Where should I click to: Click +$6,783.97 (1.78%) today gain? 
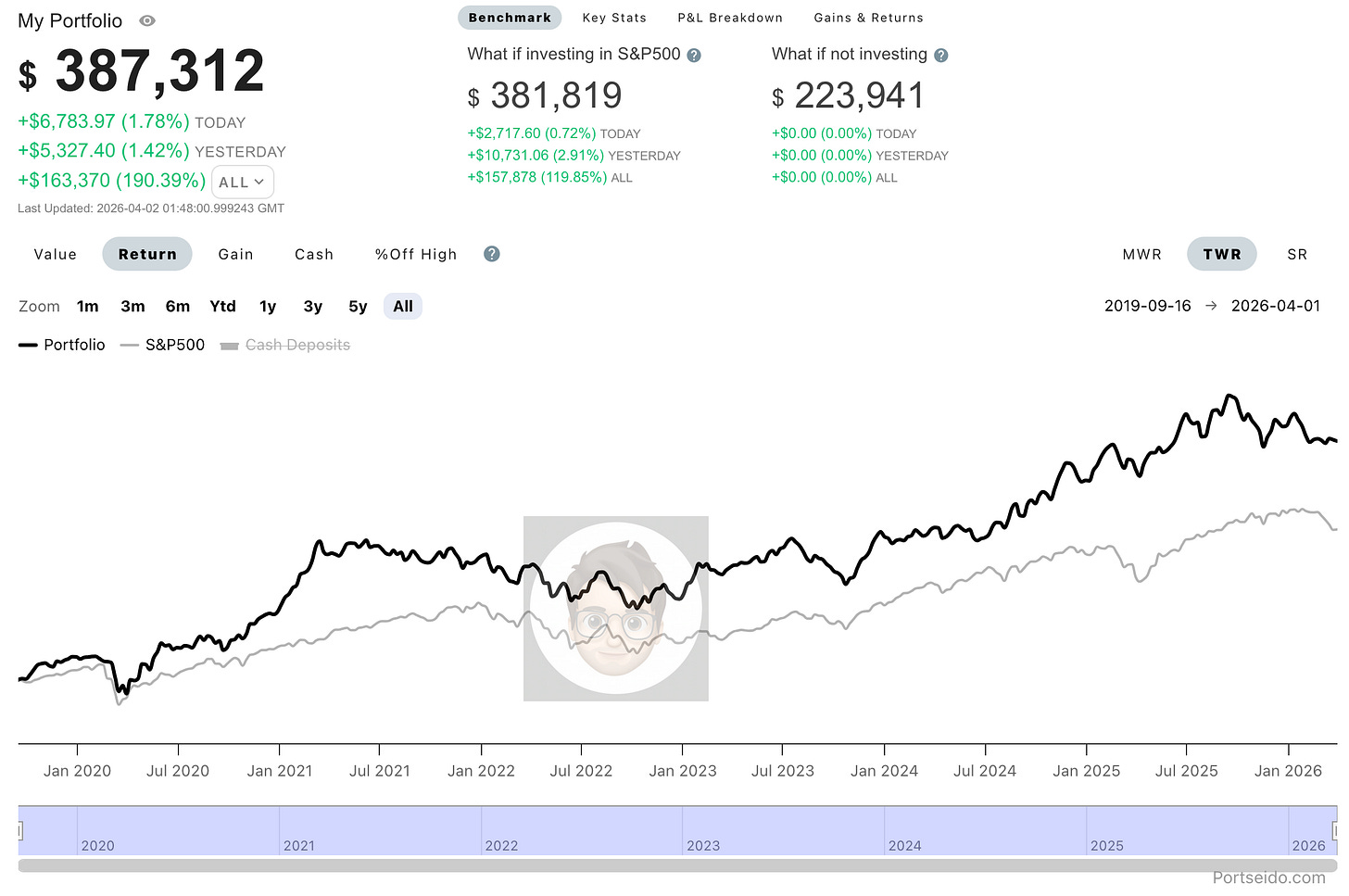tap(104, 121)
